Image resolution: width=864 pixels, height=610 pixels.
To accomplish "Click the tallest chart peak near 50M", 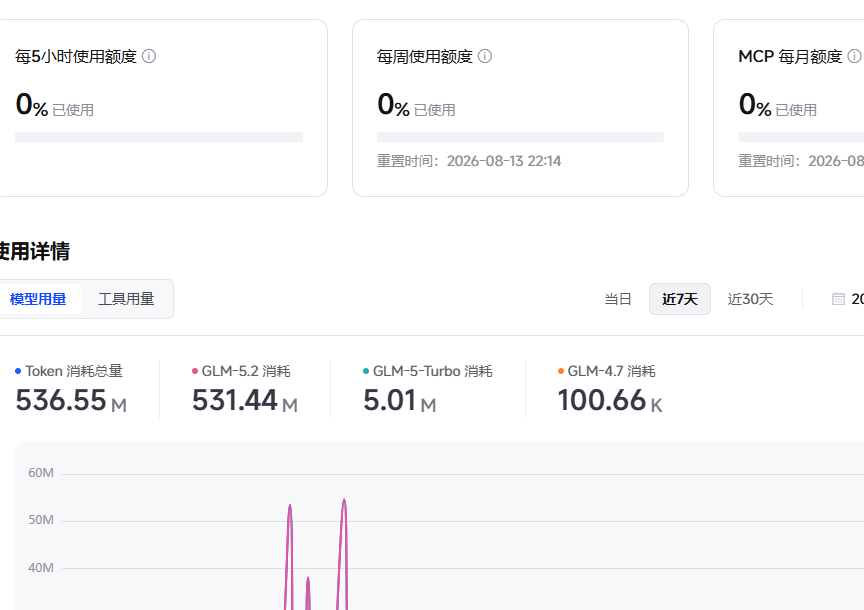I will [344, 500].
